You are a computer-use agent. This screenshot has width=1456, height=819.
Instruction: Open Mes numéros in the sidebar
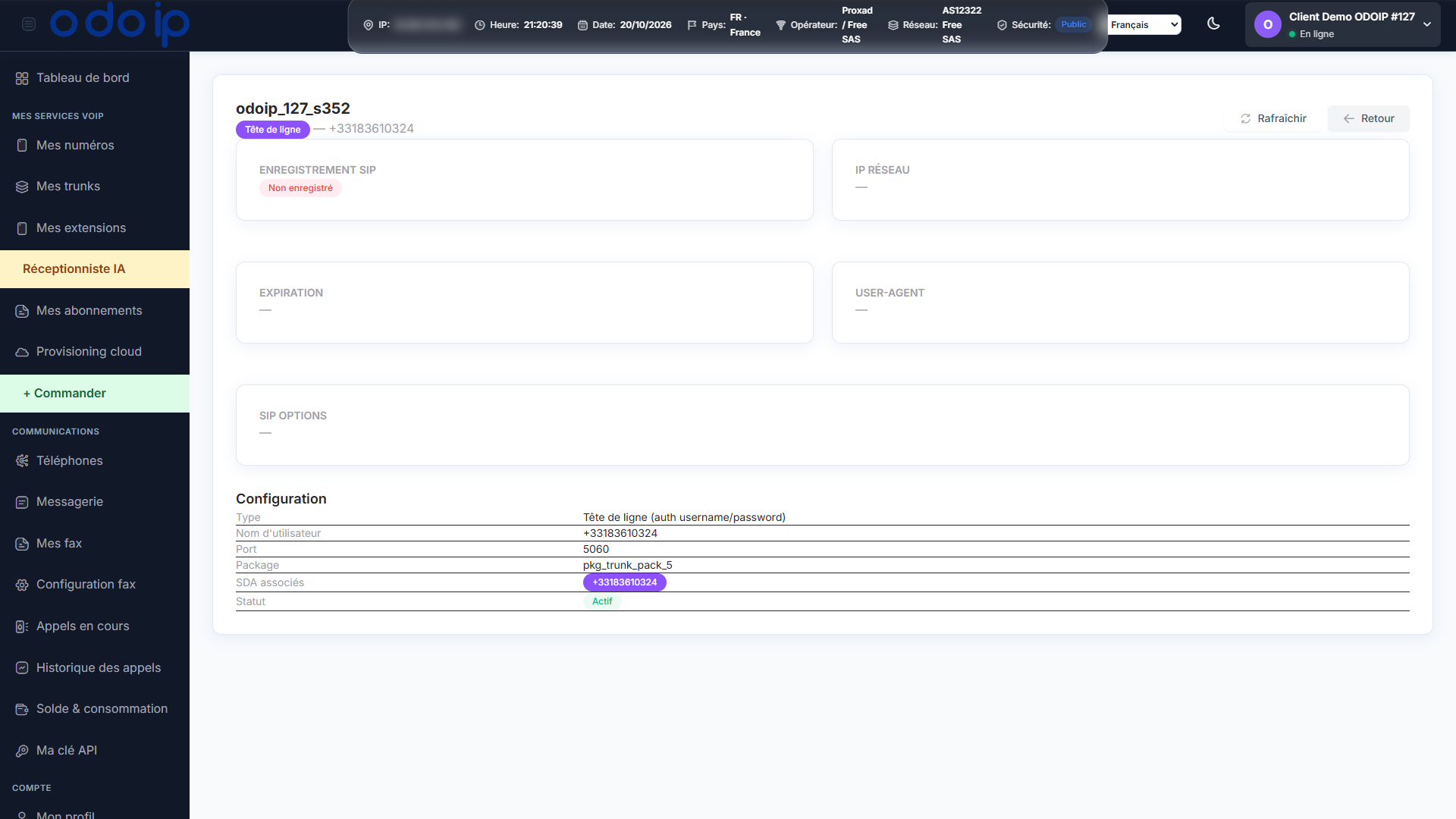click(x=95, y=145)
